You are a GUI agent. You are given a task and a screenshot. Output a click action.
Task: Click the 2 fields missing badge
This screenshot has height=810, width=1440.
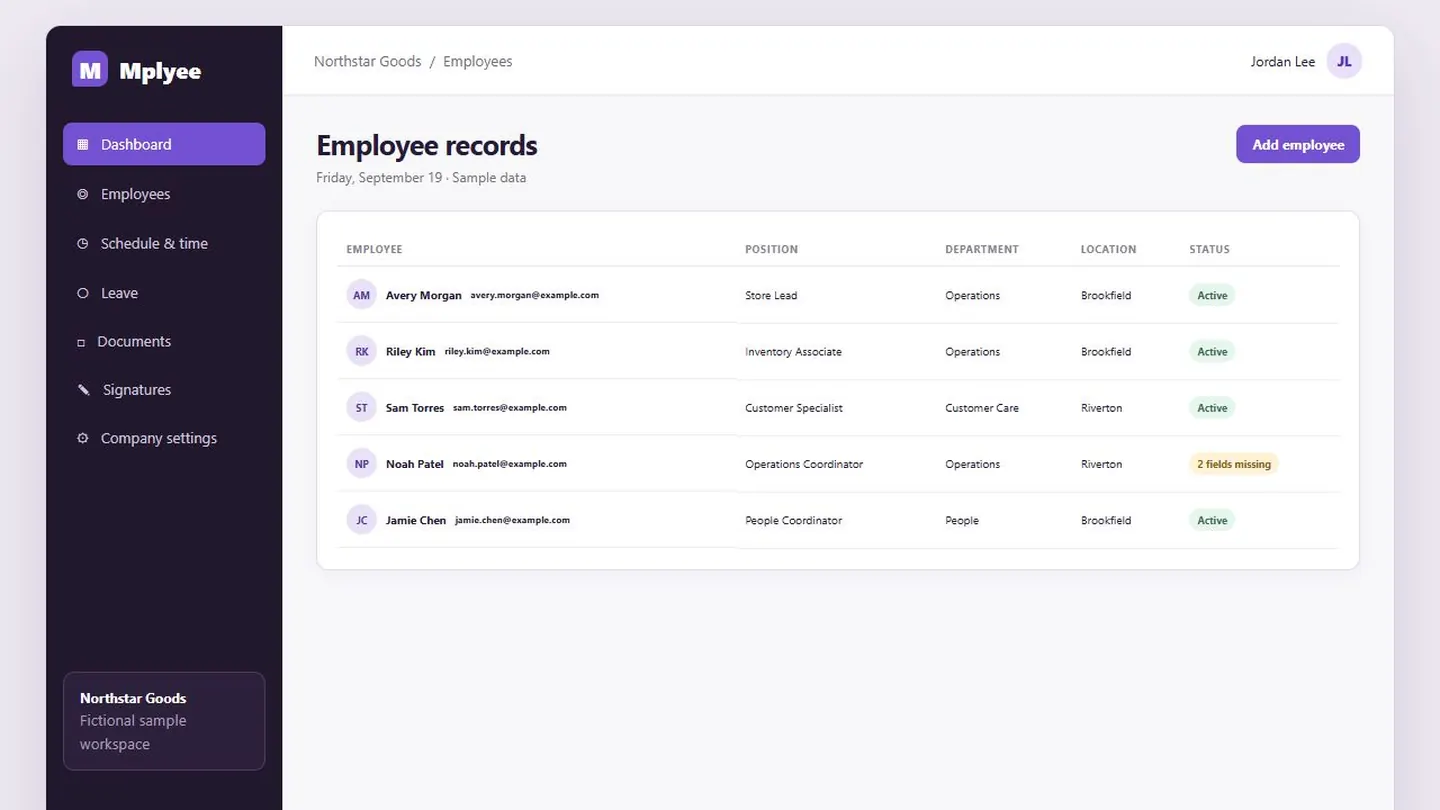click(1234, 464)
